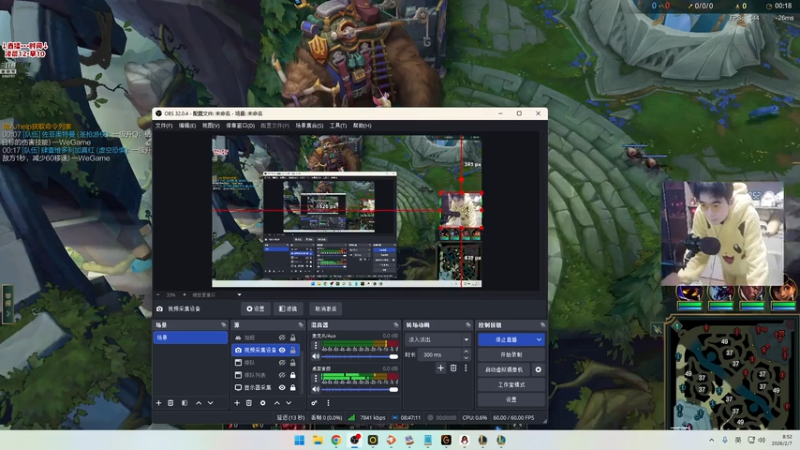Open Google Chrome from the taskbar
Viewport: 800px width, 450px height.
coord(336,440)
